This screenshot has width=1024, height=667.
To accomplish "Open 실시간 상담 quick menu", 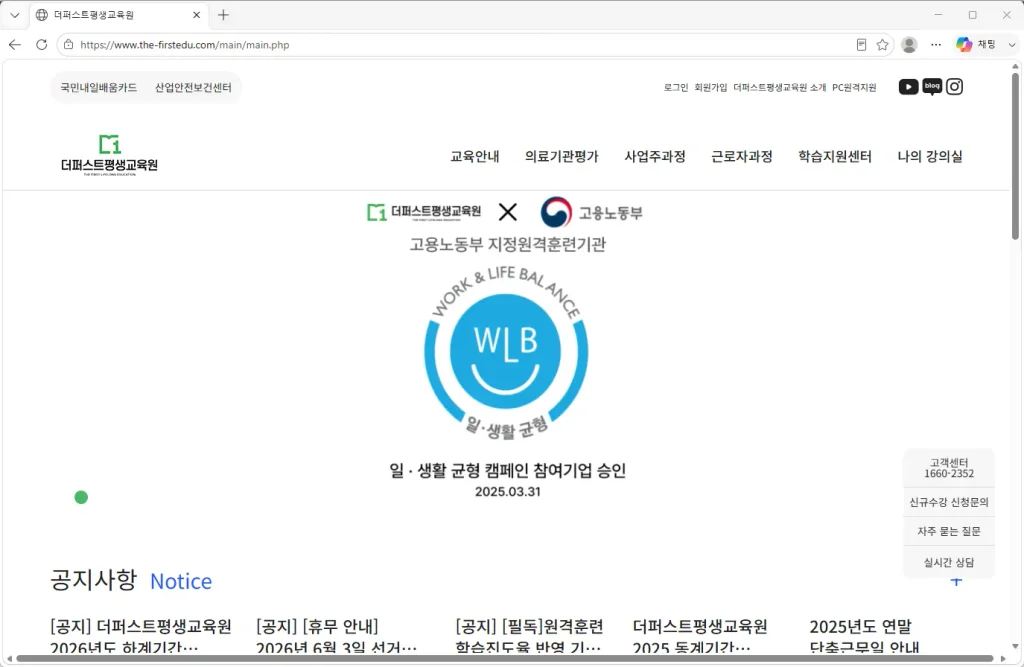I will point(949,562).
